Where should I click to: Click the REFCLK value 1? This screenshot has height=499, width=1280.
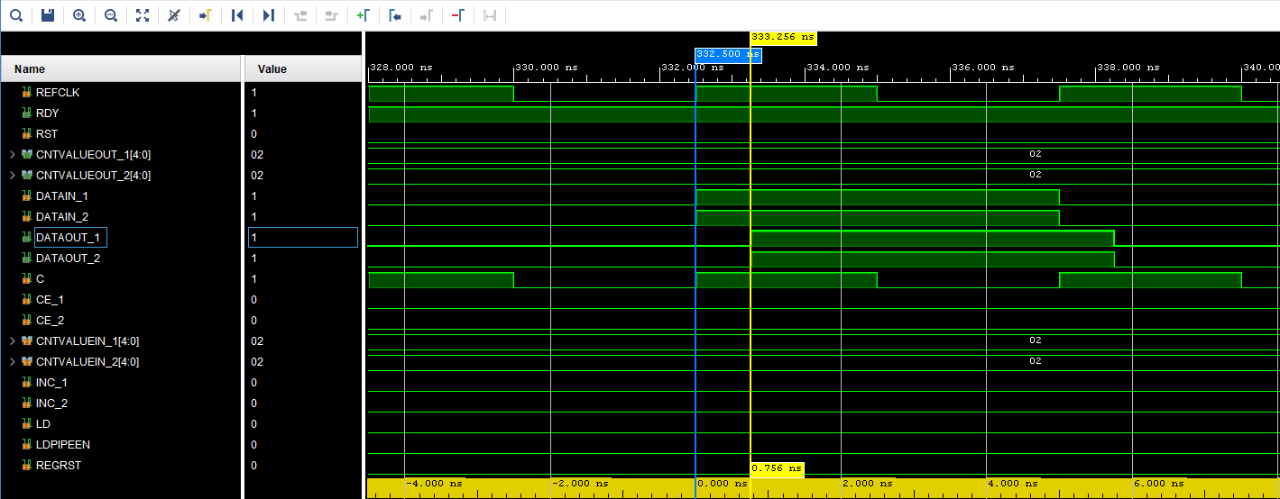click(254, 92)
